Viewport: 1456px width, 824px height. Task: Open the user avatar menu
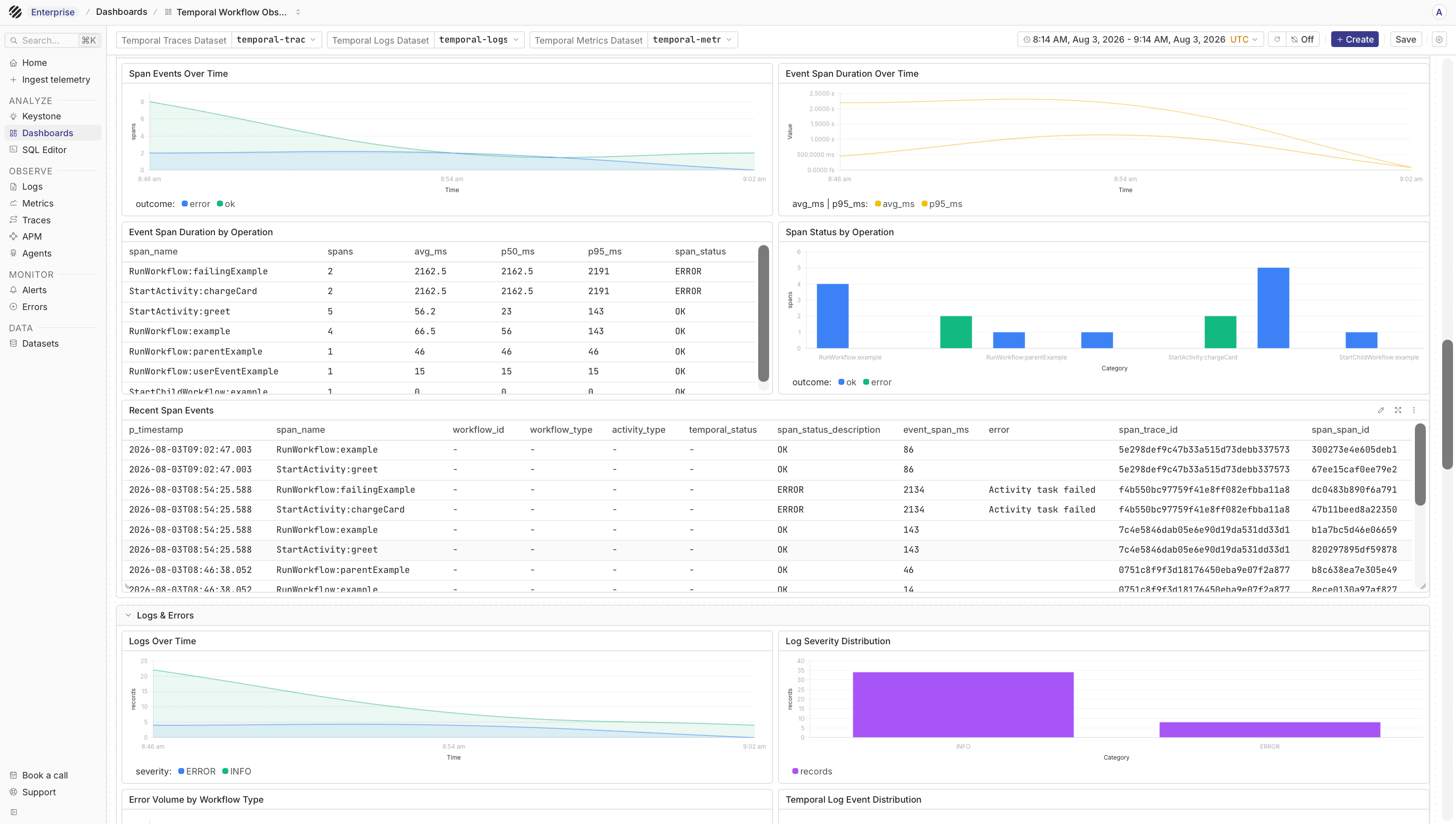click(1439, 12)
